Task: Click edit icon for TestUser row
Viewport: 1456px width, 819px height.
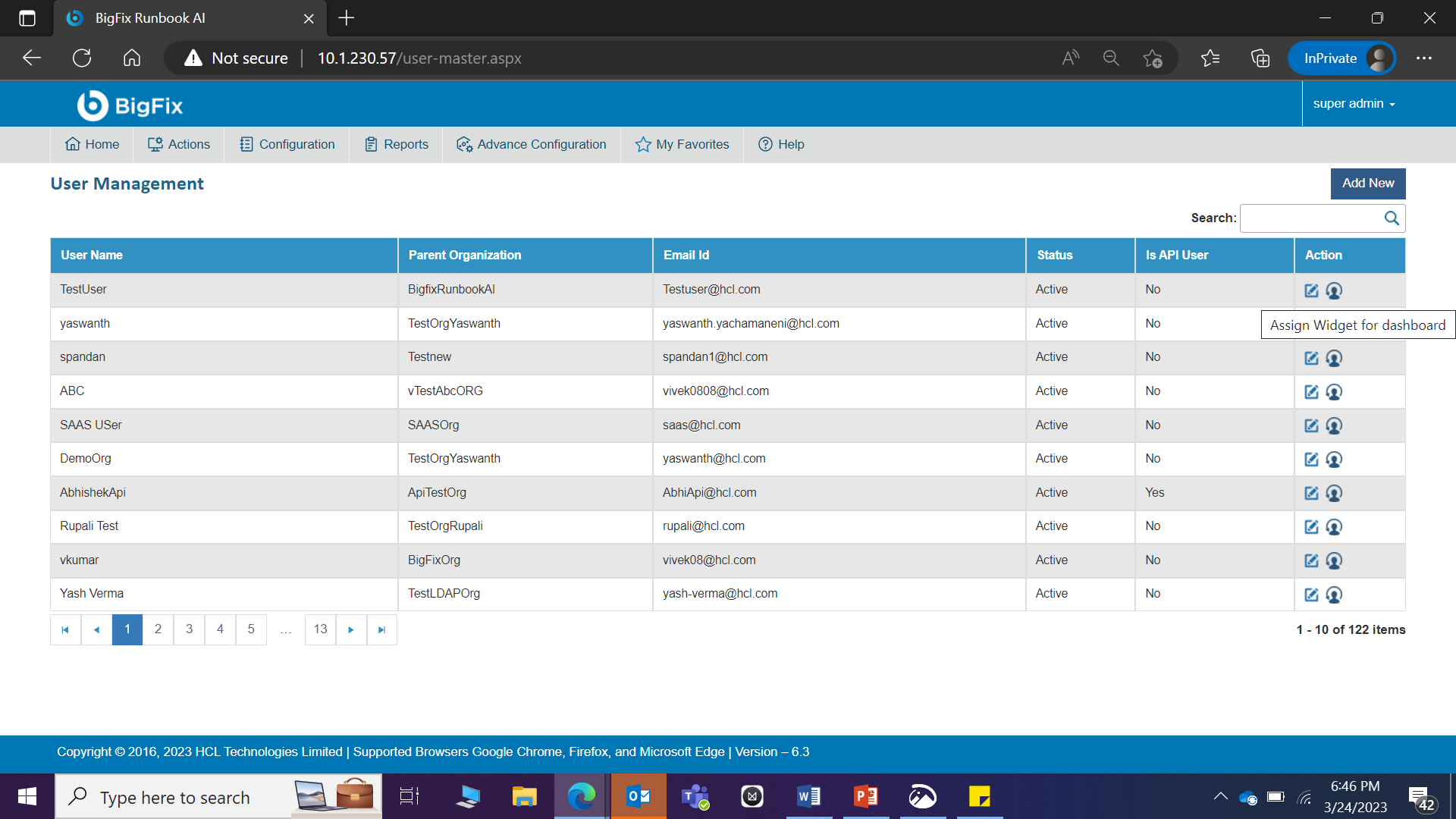Action: coord(1311,290)
